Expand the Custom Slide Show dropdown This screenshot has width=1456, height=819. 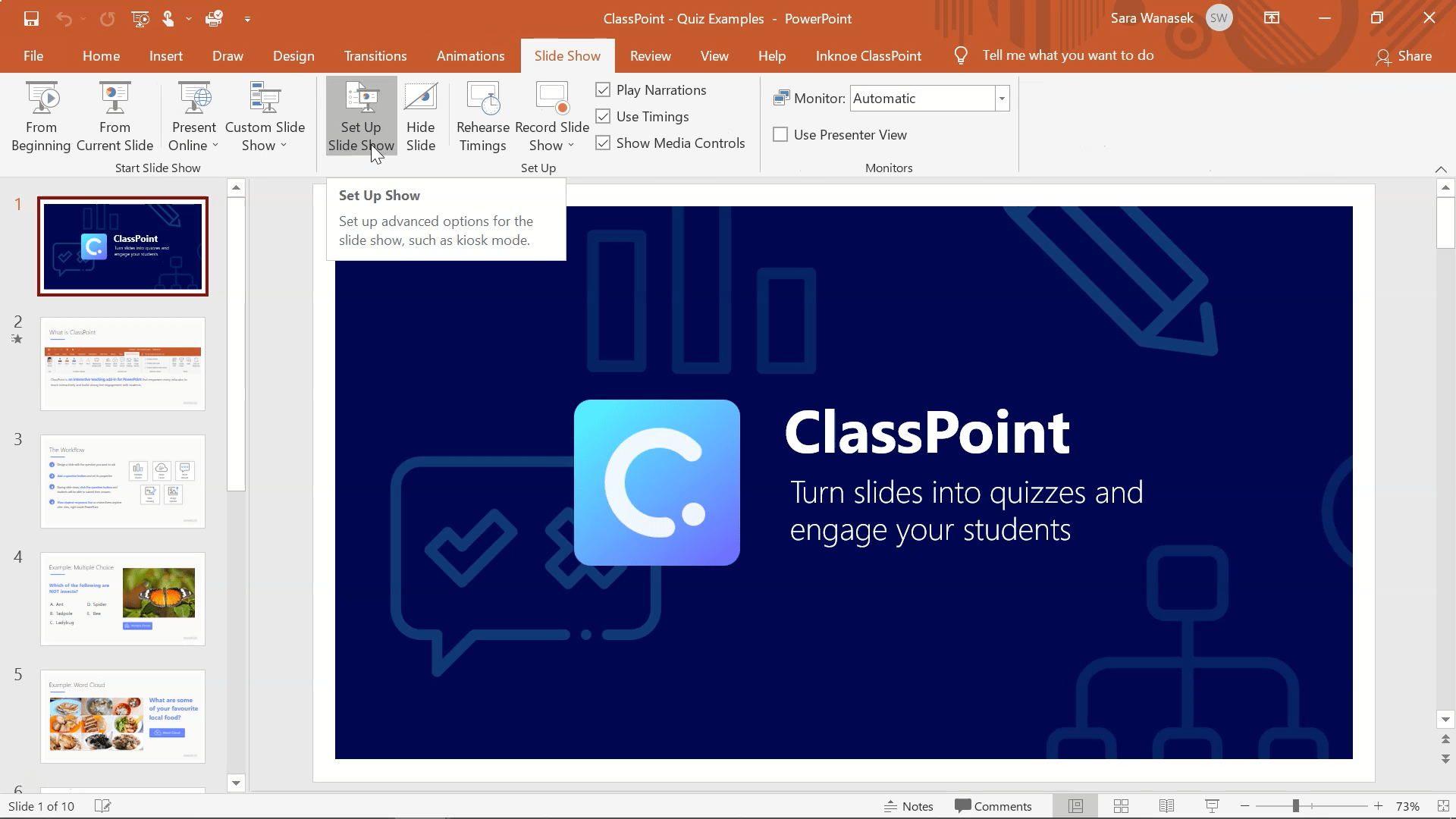283,145
